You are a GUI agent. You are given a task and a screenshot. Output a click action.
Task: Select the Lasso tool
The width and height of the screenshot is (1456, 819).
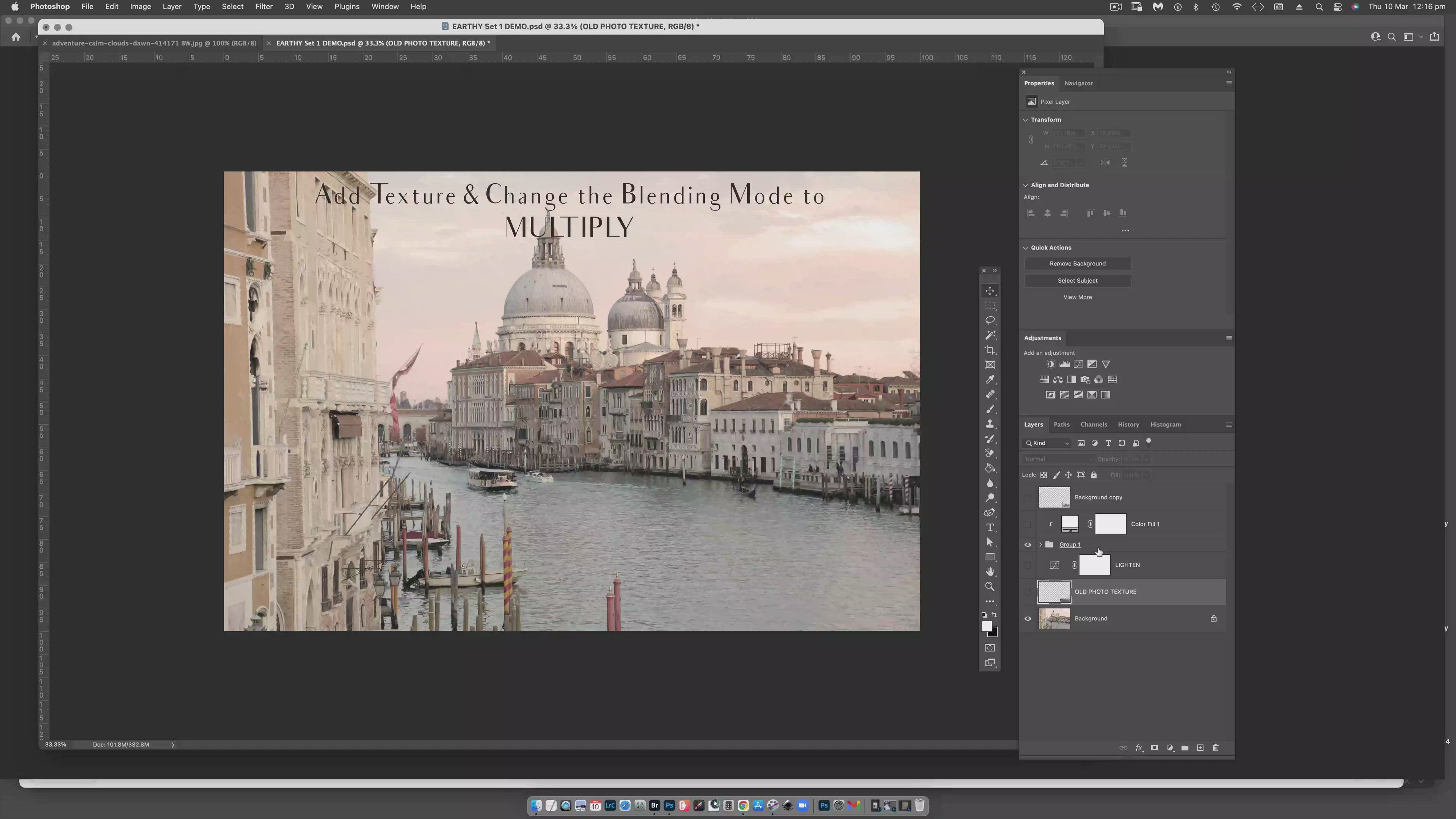click(990, 320)
